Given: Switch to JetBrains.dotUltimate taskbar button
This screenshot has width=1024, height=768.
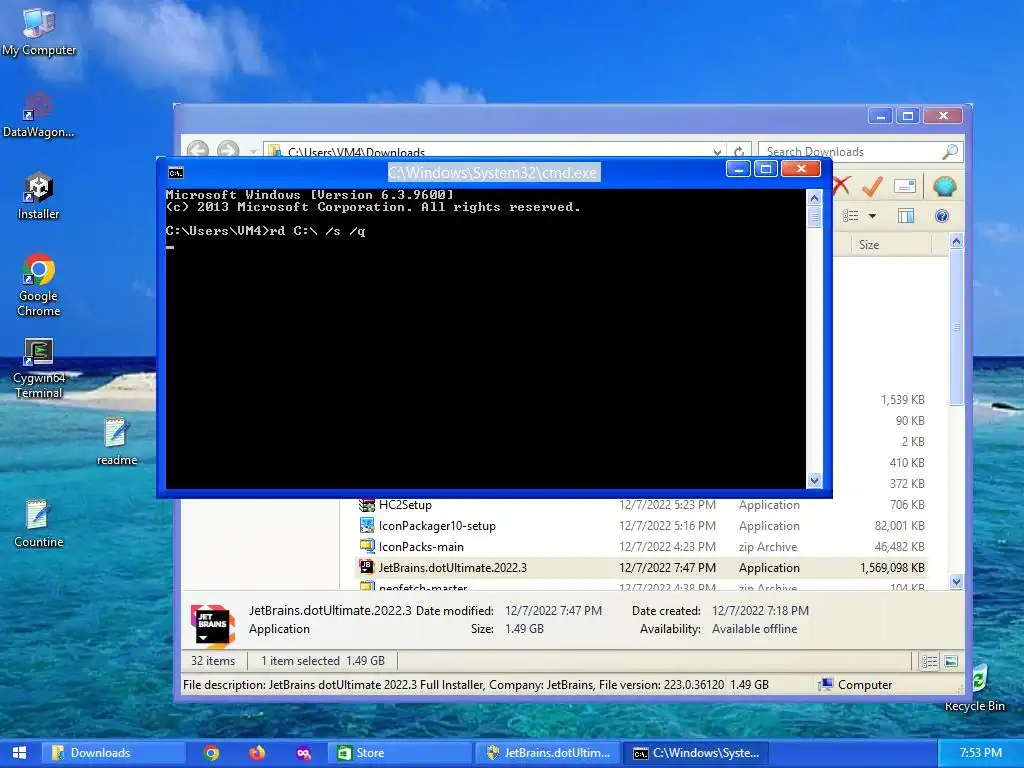Looking at the screenshot, I should 546,753.
